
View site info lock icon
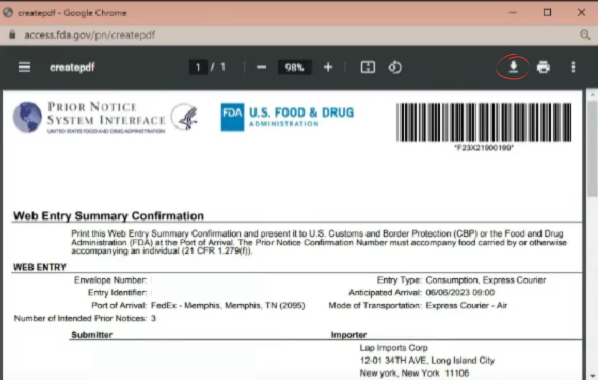click(x=12, y=35)
